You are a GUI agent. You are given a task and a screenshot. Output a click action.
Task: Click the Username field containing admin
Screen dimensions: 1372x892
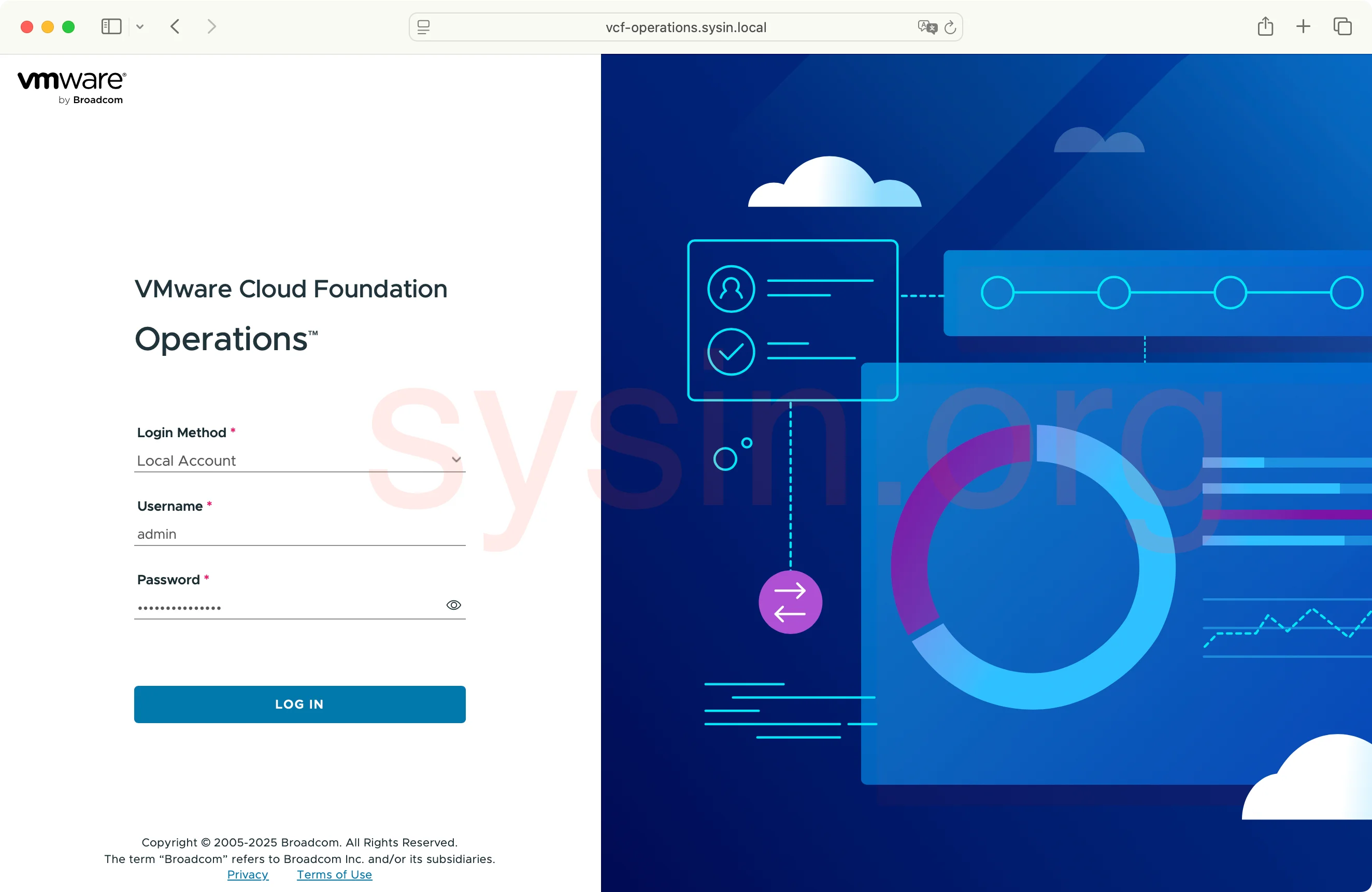tap(299, 534)
